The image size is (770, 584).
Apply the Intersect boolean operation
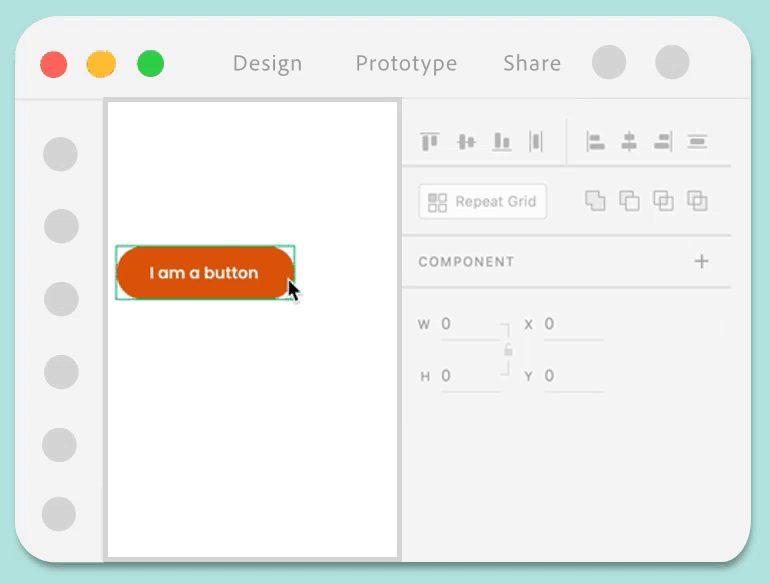pos(663,200)
